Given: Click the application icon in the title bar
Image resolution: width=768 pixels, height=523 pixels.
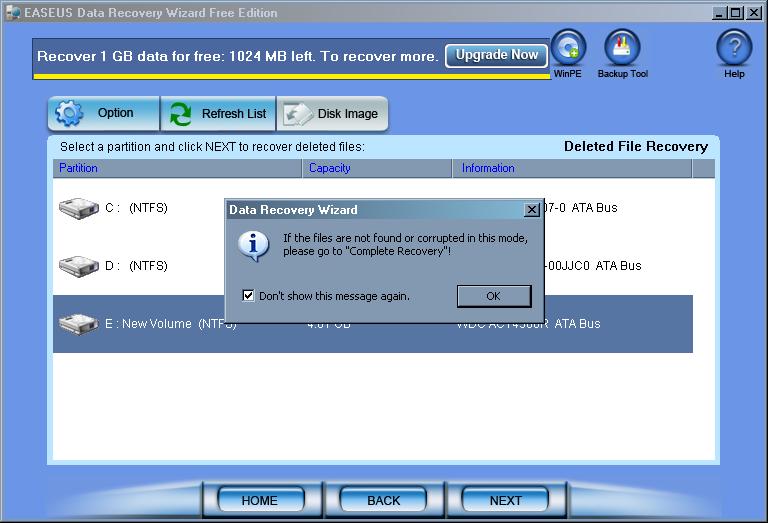Looking at the screenshot, I should point(13,13).
